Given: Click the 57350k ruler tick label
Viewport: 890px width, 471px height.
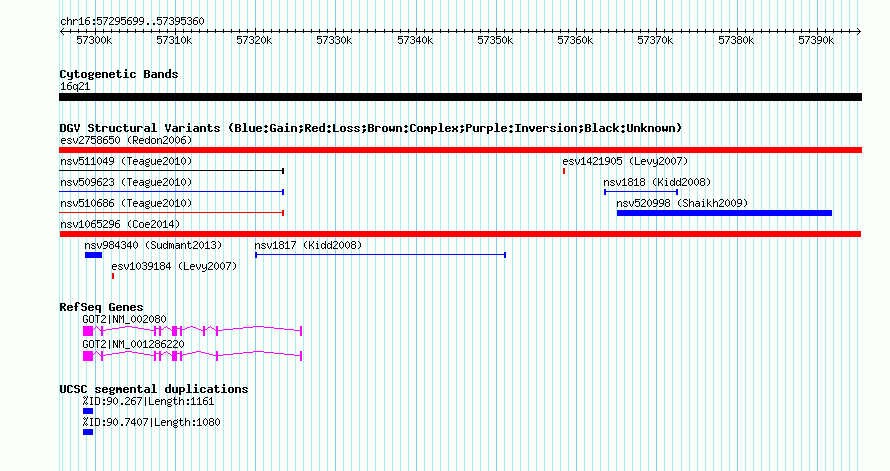Looking at the screenshot, I should pos(495,40).
